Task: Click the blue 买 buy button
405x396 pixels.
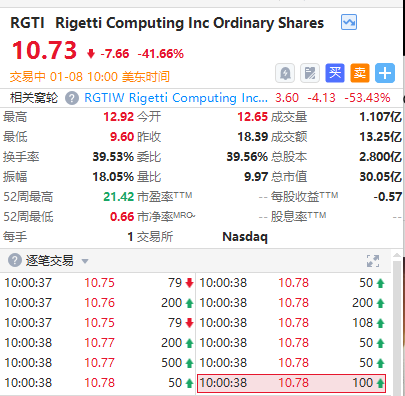Action: point(335,73)
